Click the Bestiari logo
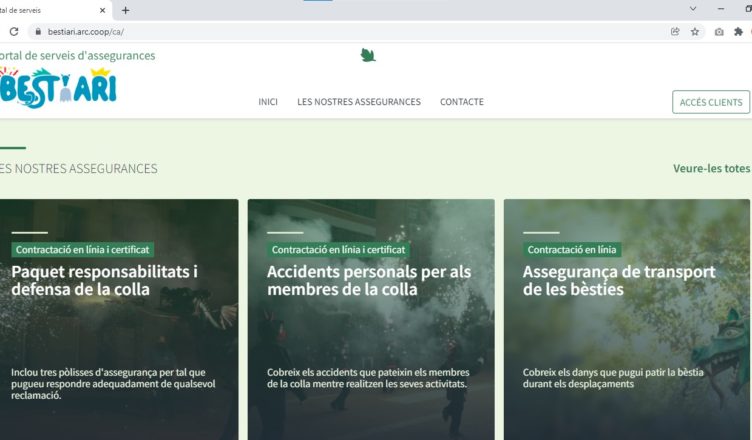The width and height of the screenshot is (752, 440). click(58, 88)
